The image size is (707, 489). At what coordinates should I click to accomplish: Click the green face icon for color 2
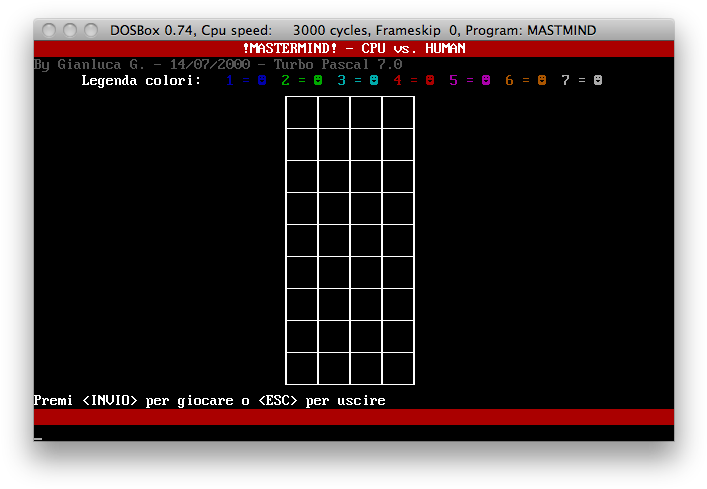point(318,80)
